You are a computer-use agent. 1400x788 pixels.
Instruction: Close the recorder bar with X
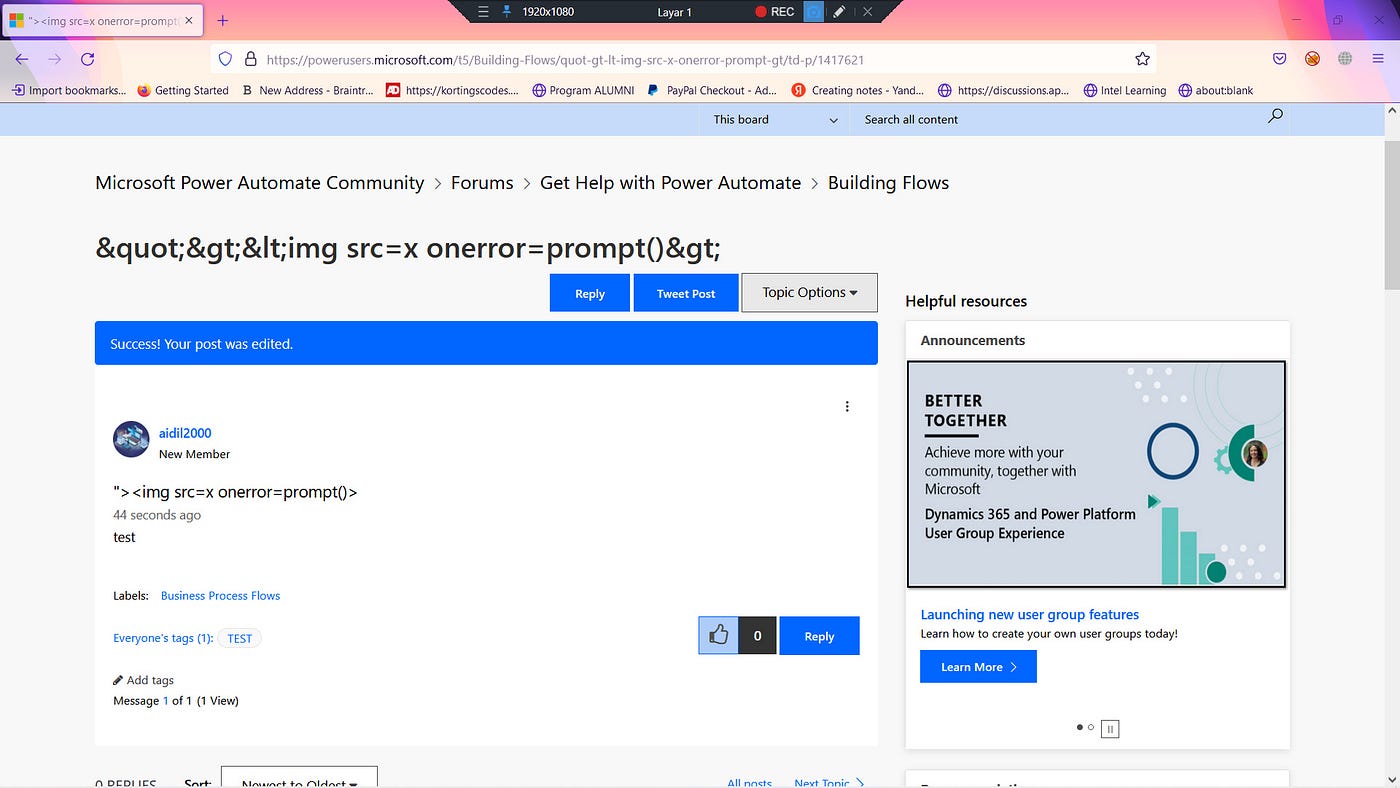[x=867, y=12]
